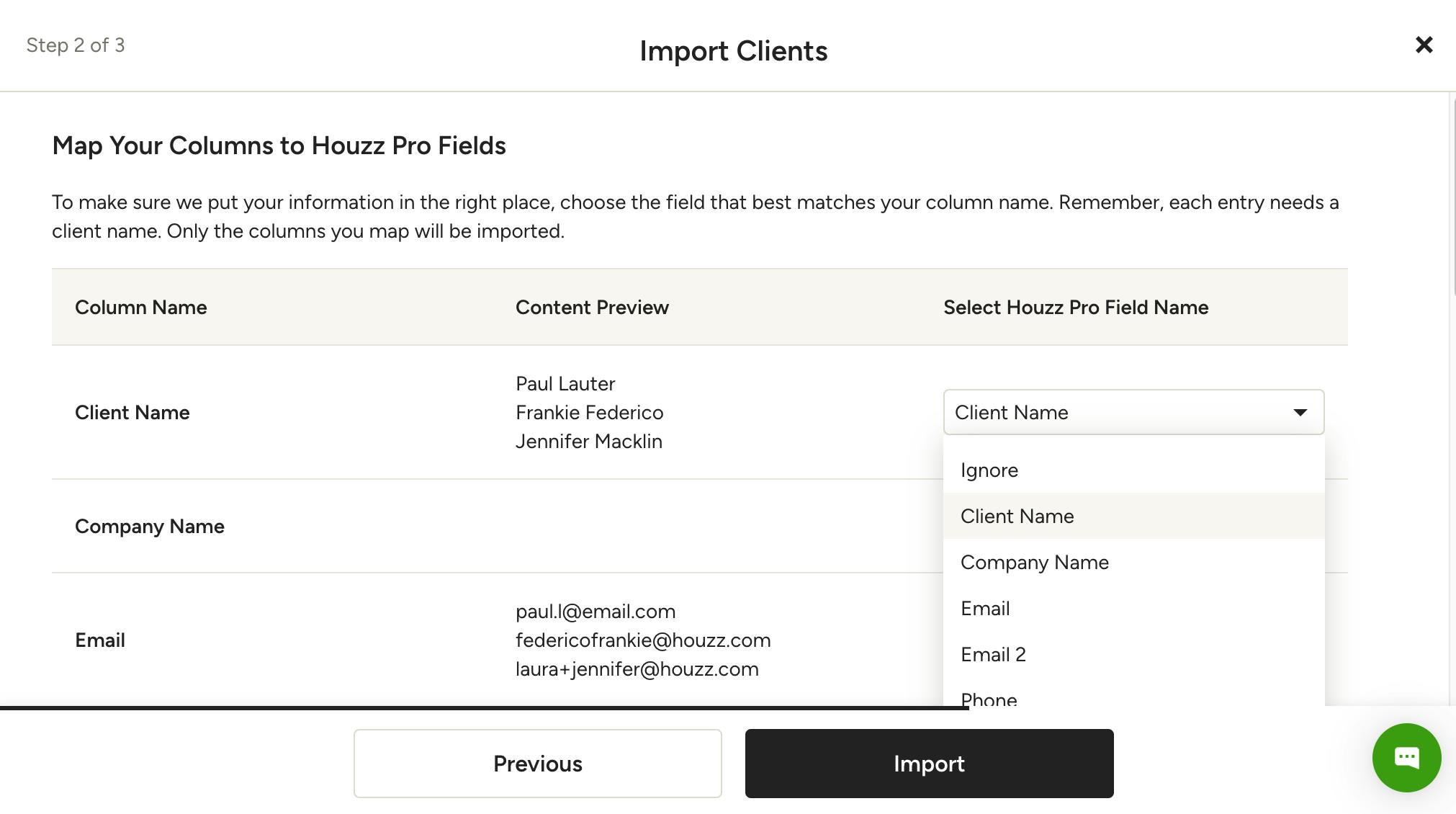Select the partially visible Phone option
Image resolution: width=1456 pixels, height=814 pixels.
(989, 699)
